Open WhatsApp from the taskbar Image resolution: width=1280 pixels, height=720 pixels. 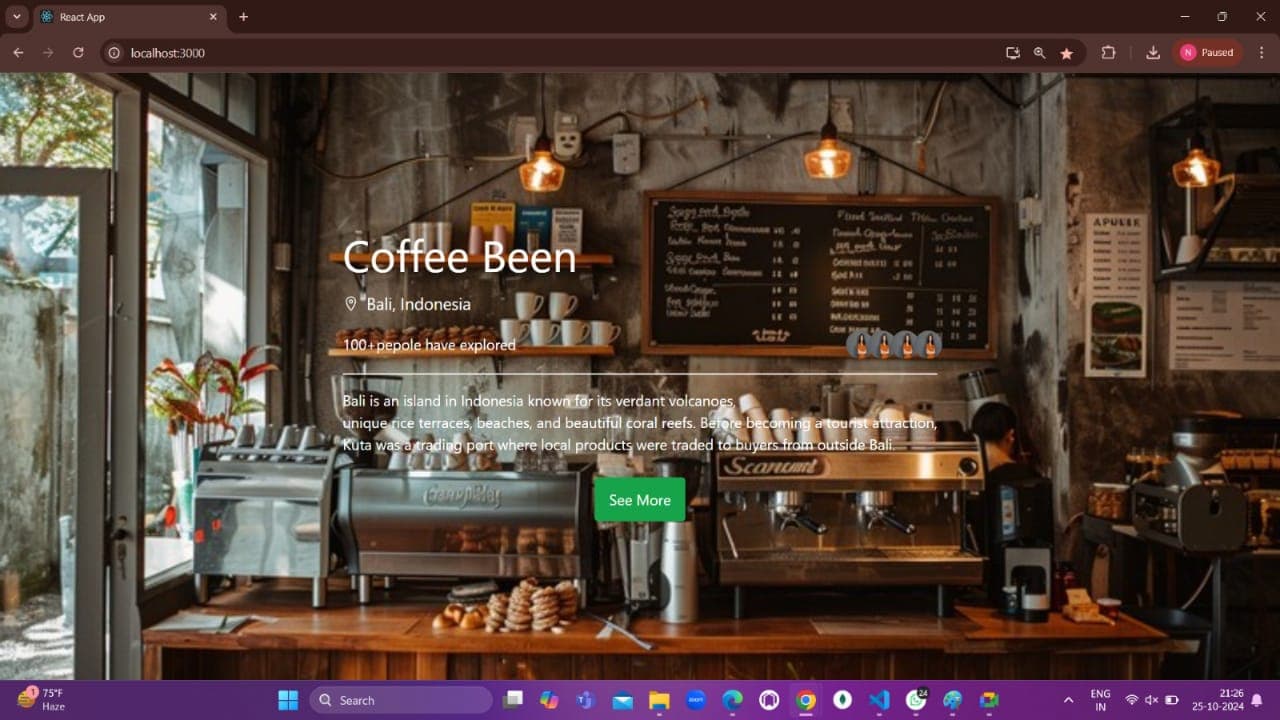pyautogui.click(x=915, y=700)
